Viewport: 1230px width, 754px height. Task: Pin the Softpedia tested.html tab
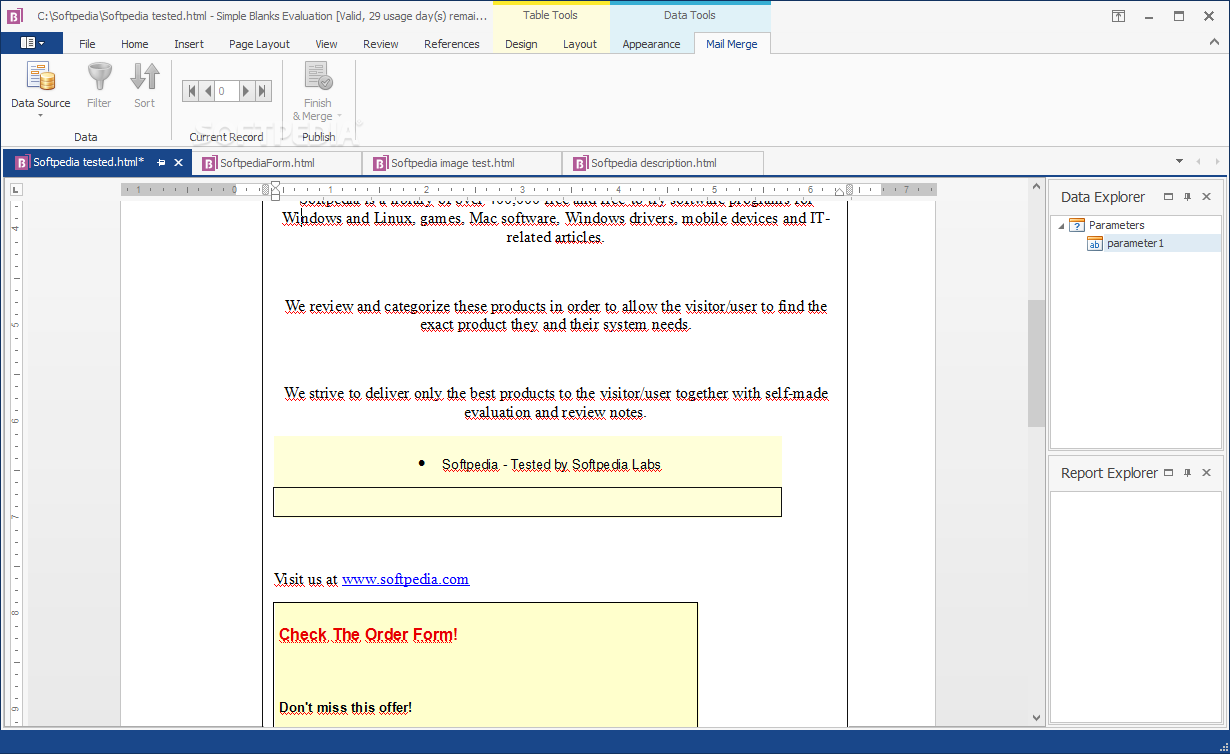tap(161, 162)
